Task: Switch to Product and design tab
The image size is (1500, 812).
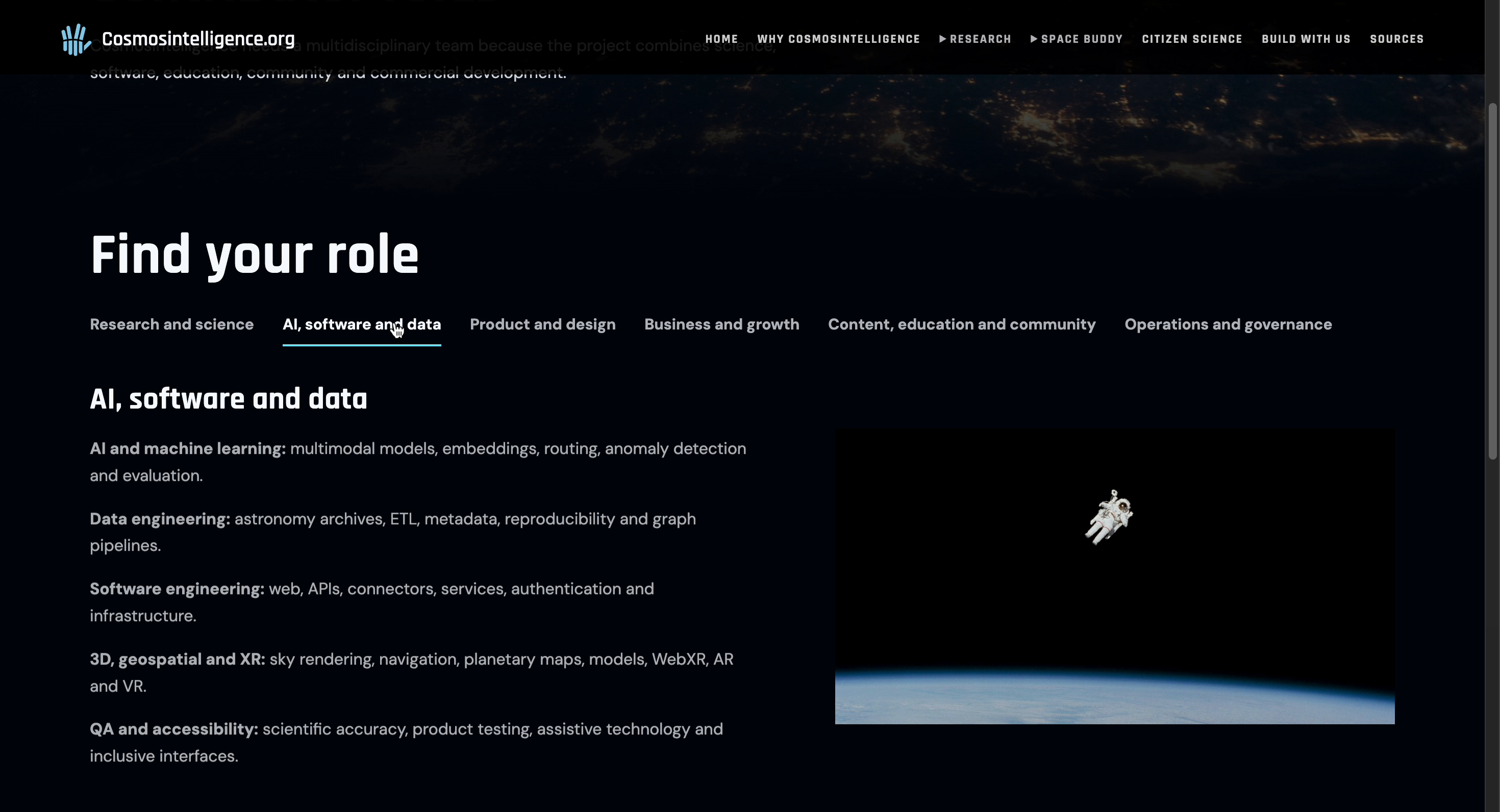Action: (x=543, y=324)
